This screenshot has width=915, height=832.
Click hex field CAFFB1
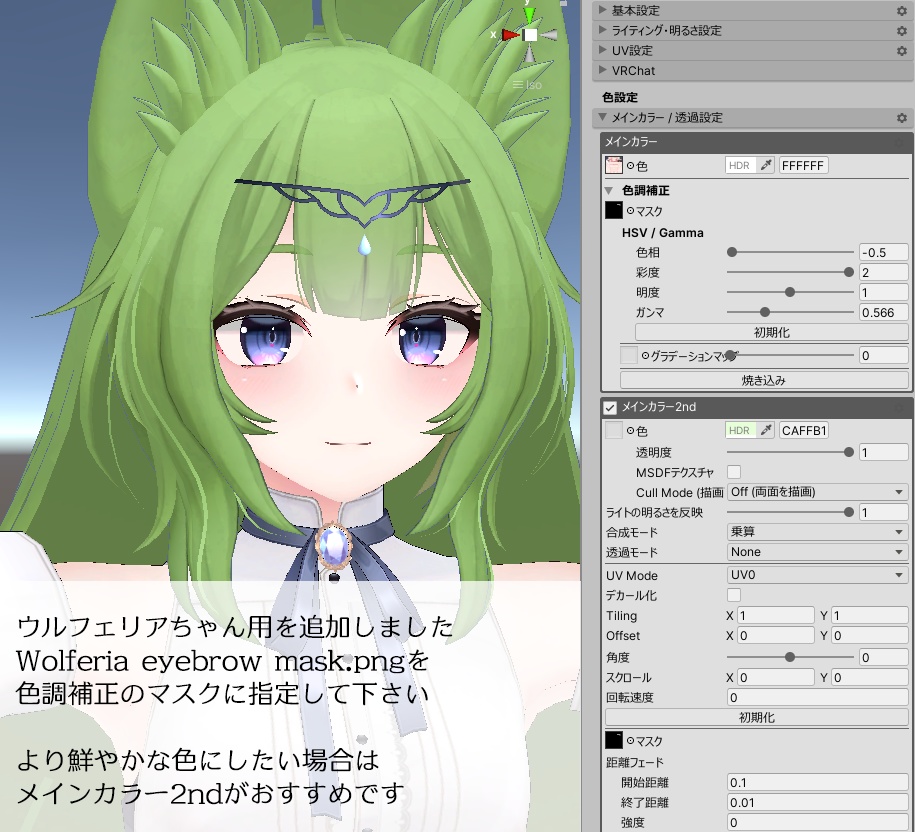pyautogui.click(x=804, y=431)
